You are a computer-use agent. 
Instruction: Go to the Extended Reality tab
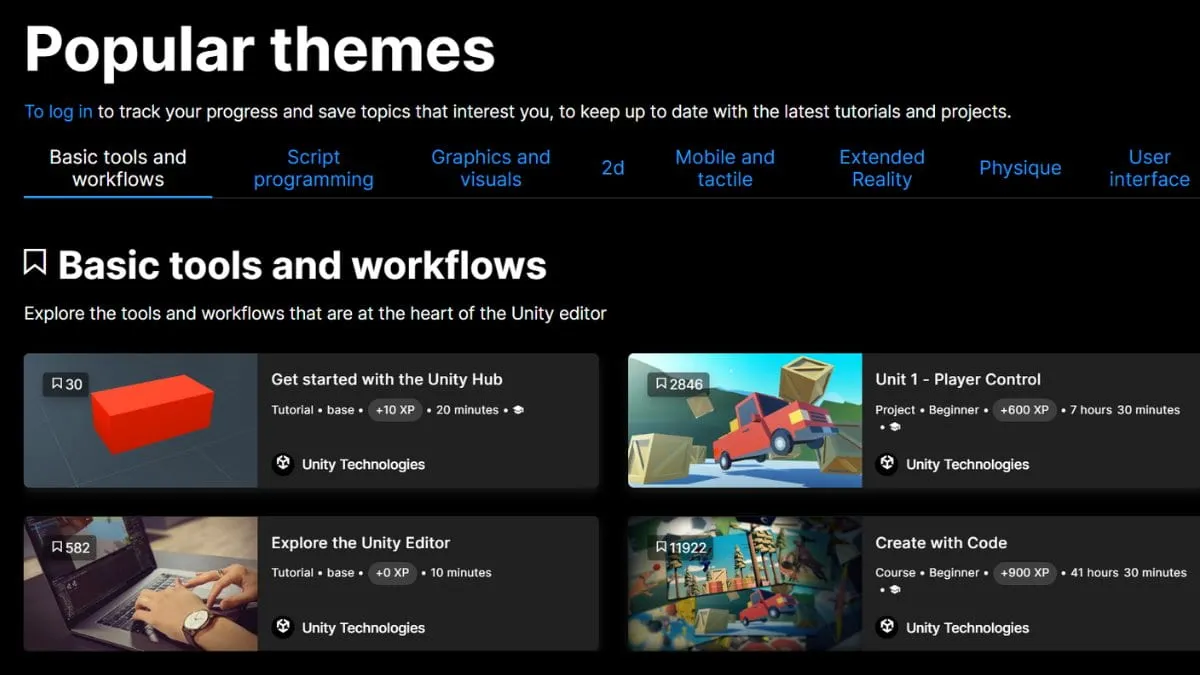pos(881,168)
